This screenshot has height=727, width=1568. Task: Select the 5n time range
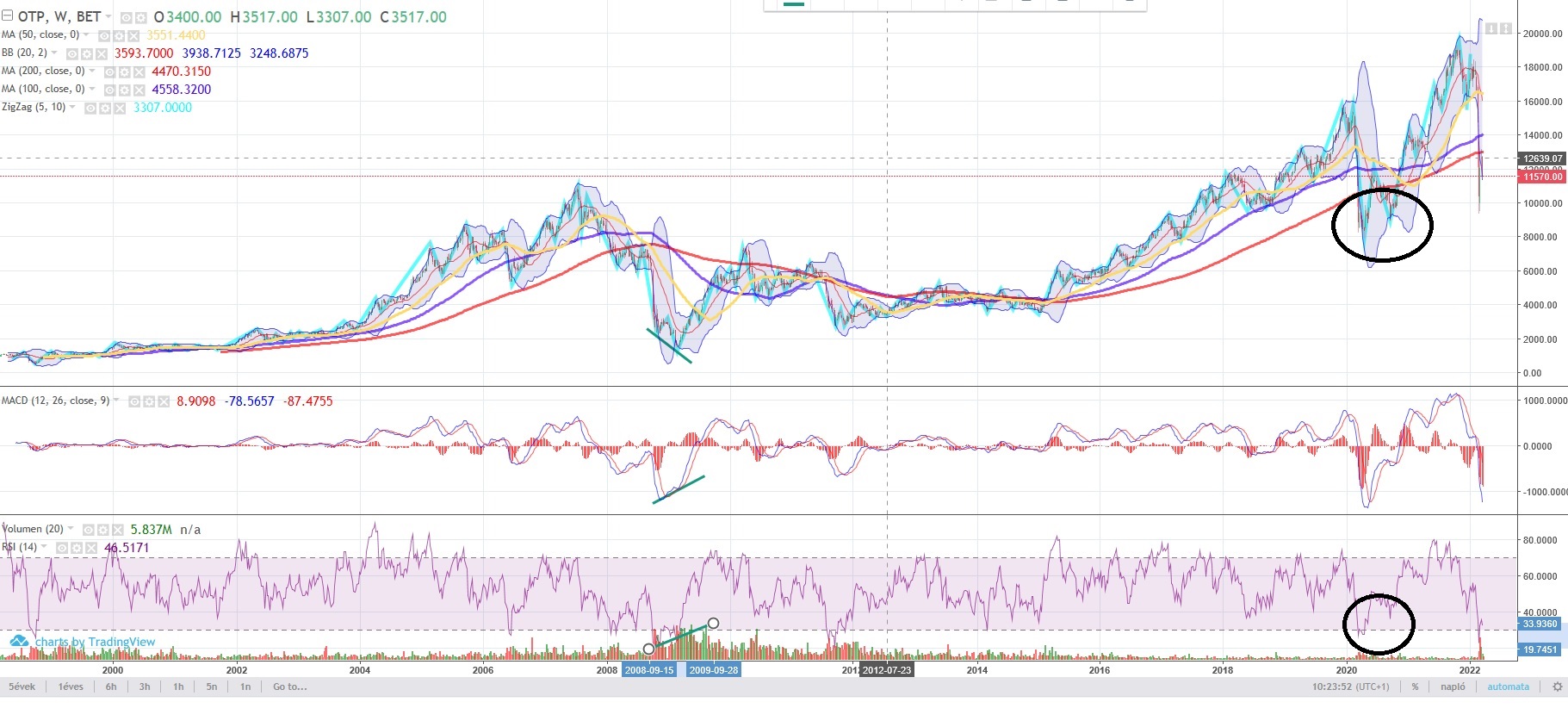tap(212, 687)
